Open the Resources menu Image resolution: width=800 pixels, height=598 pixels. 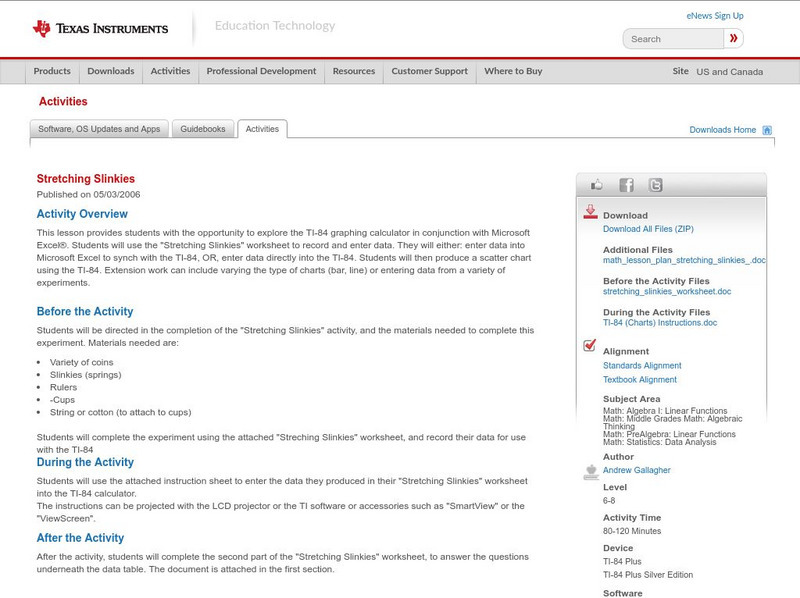tap(354, 71)
